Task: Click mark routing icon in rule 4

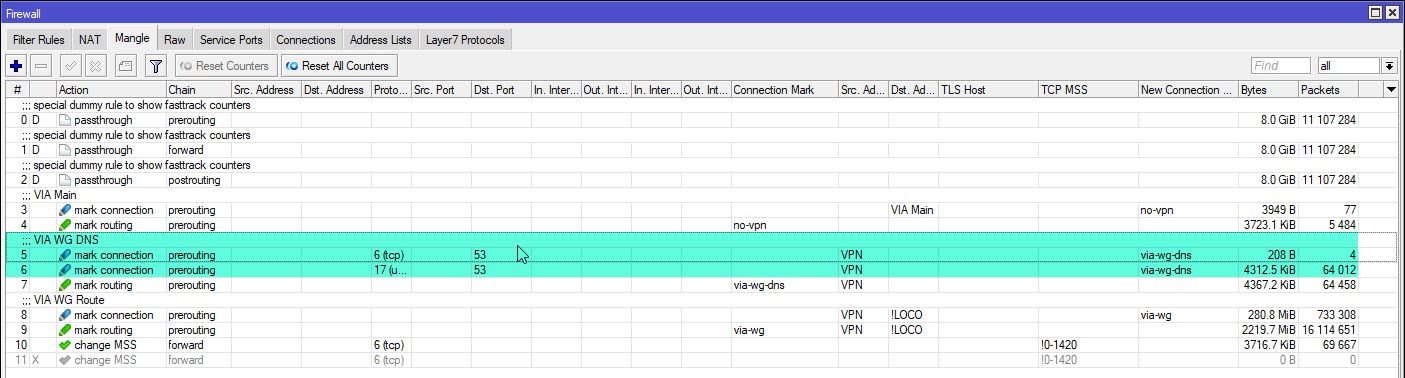Action: (65, 225)
